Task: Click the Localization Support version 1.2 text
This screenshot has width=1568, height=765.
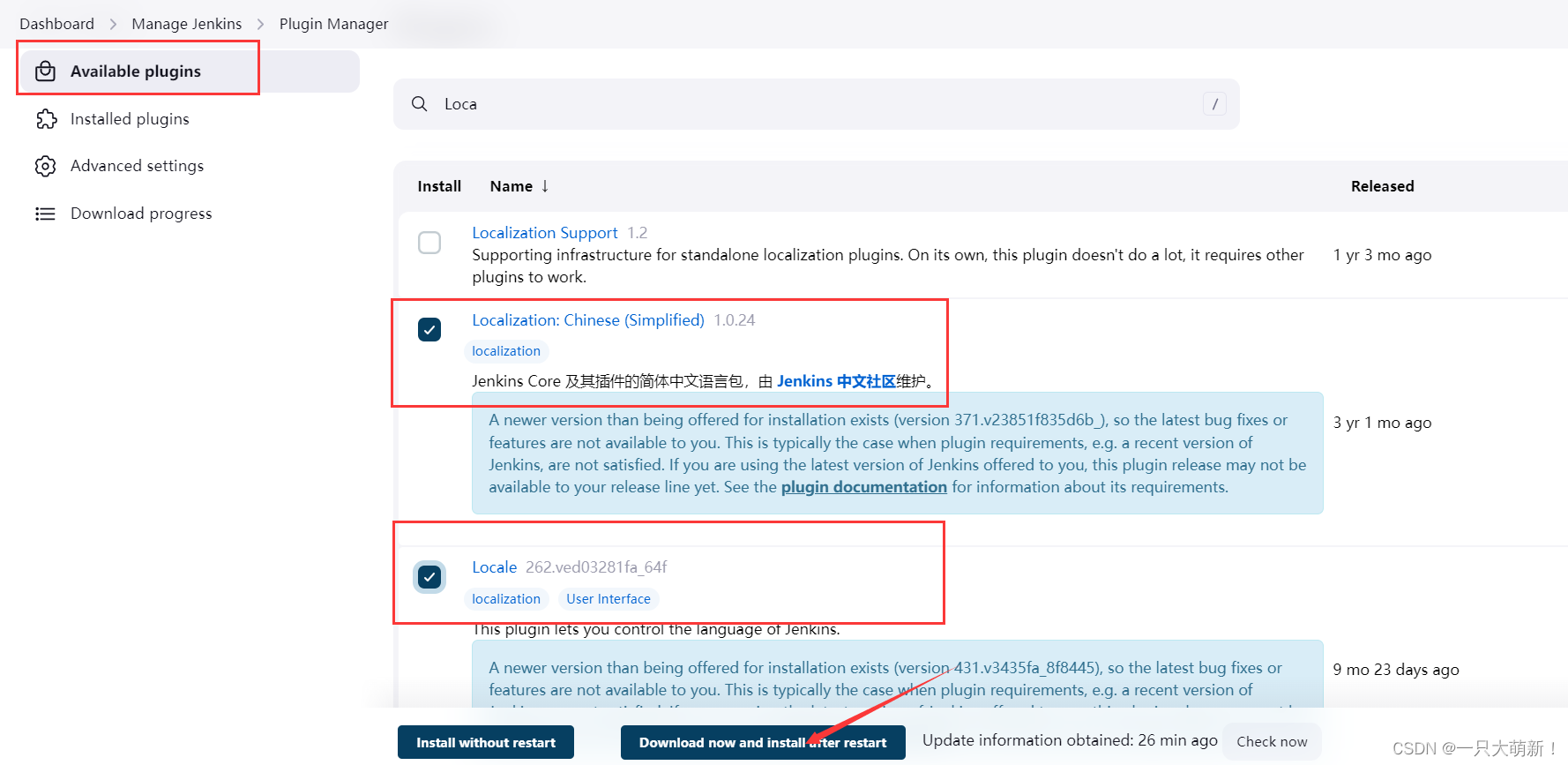Action: 638,233
